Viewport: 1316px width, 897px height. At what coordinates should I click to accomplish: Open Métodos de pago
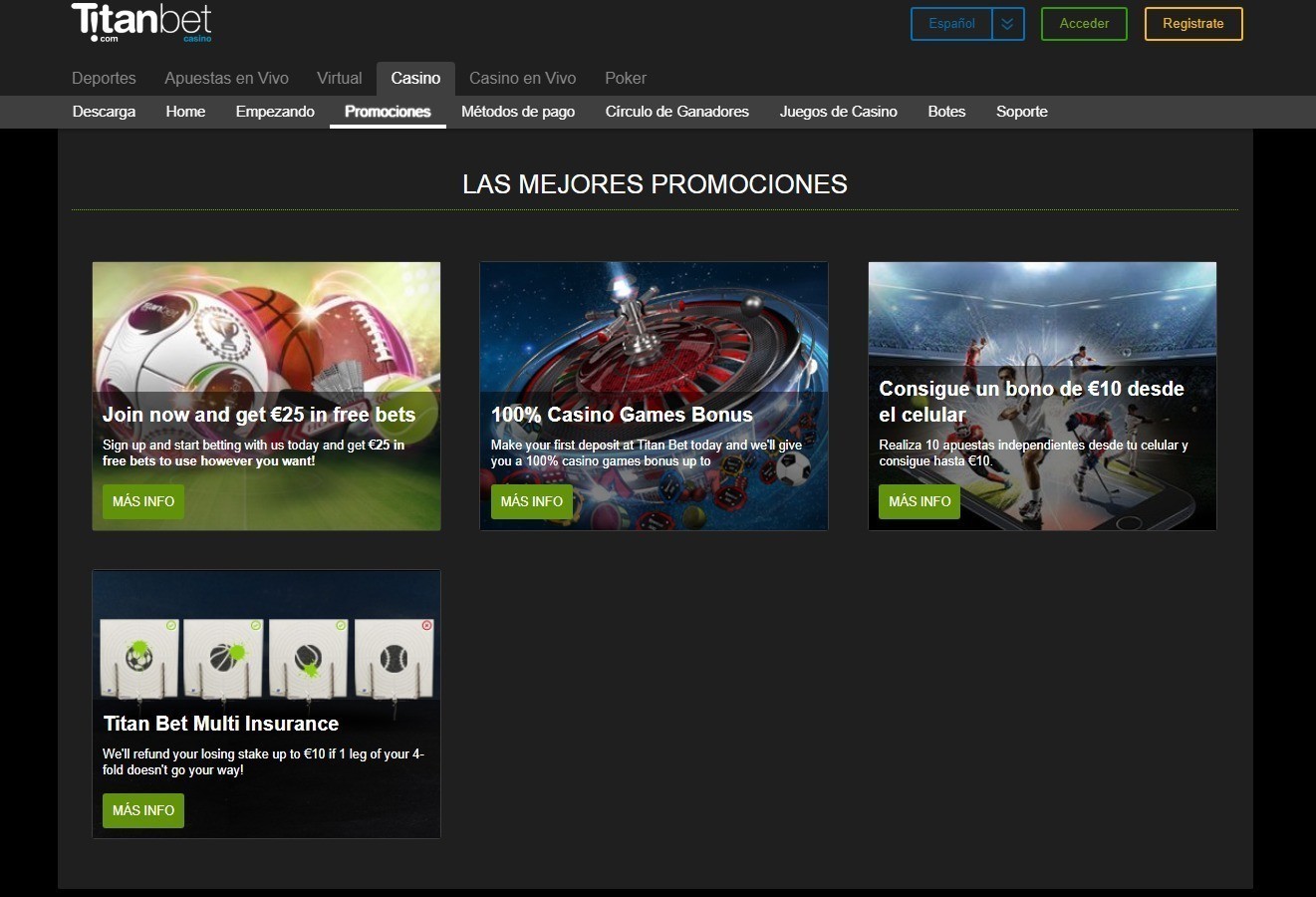[518, 112]
